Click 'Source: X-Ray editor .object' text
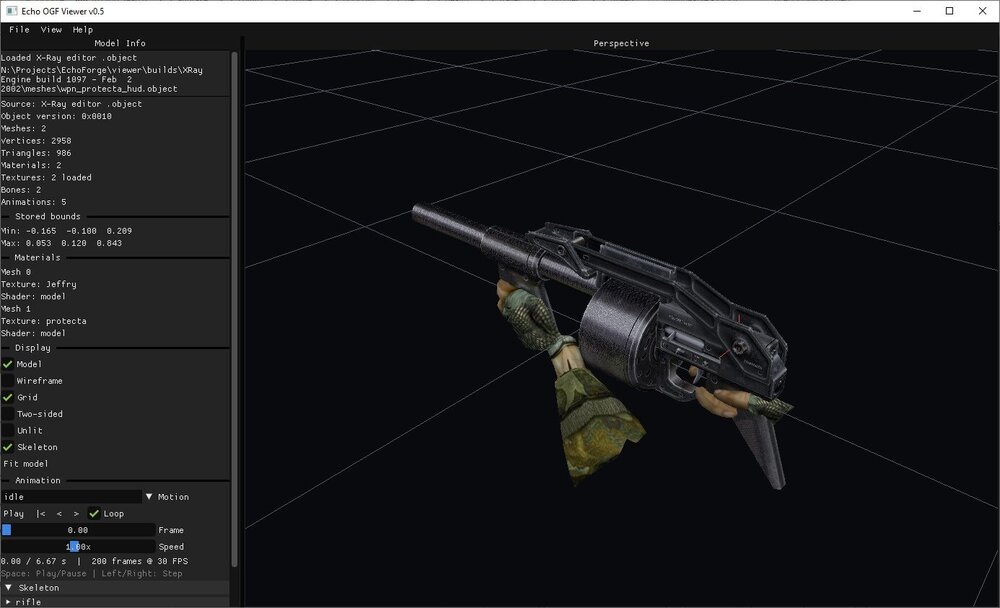This screenshot has height=608, width=1000. coord(71,104)
